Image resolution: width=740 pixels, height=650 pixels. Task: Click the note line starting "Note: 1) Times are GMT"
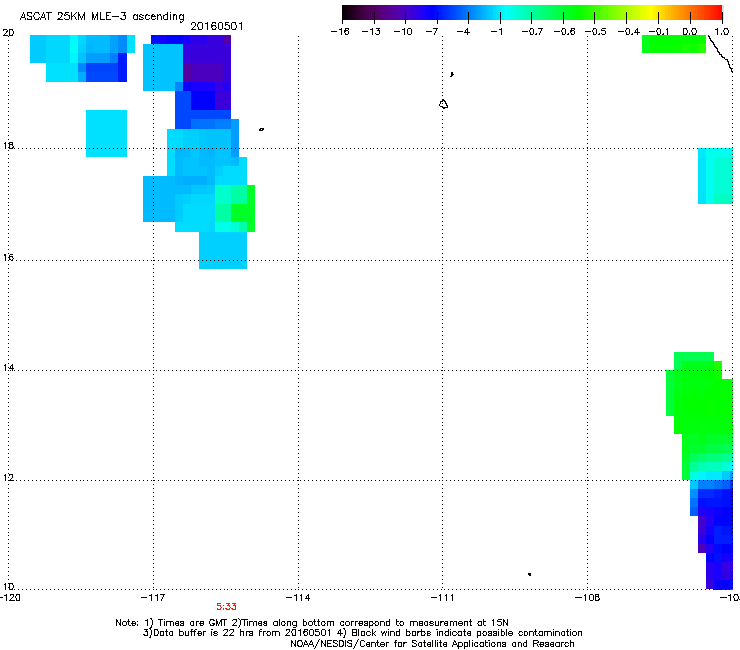[312, 623]
